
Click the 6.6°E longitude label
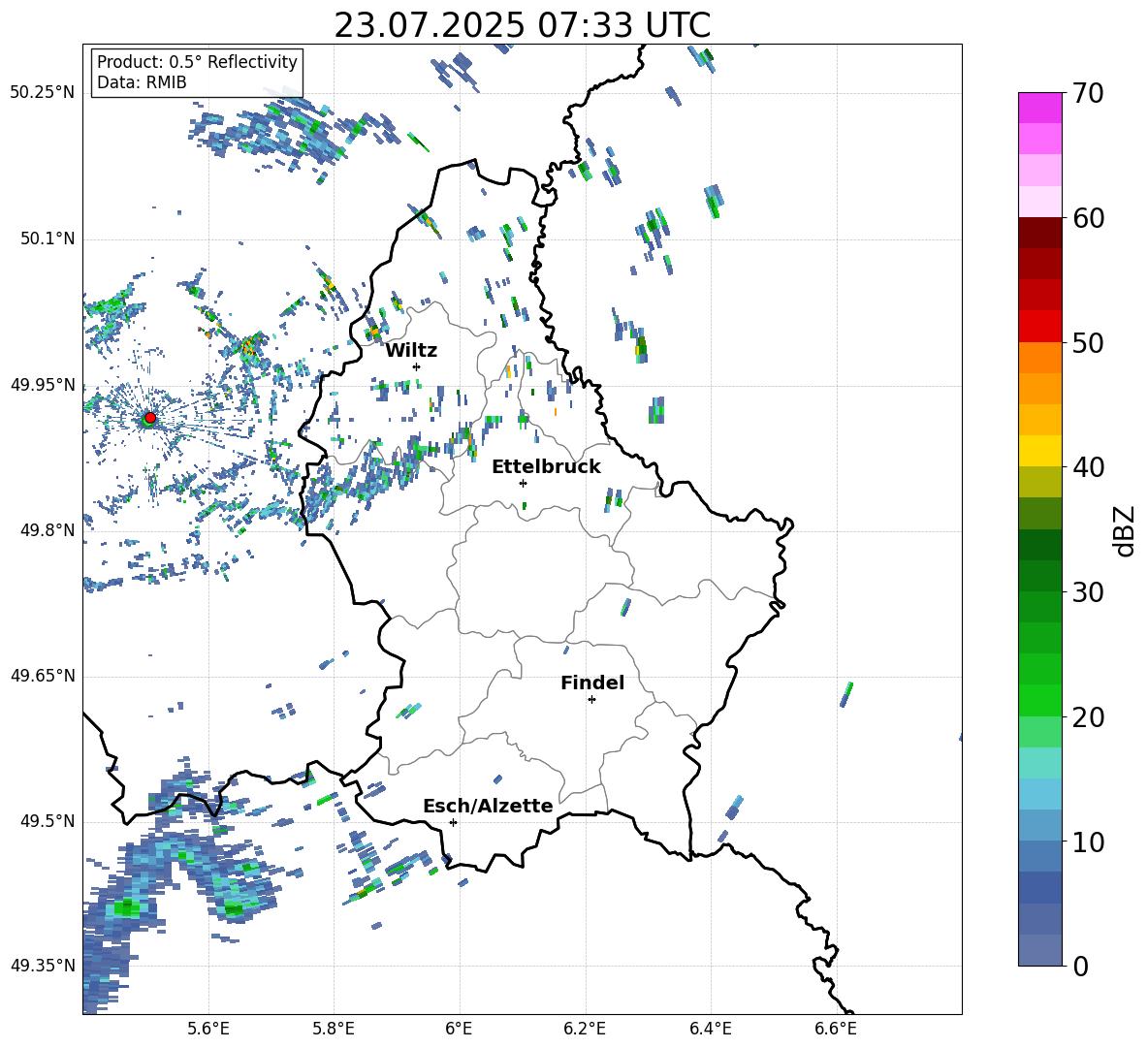836,1029
